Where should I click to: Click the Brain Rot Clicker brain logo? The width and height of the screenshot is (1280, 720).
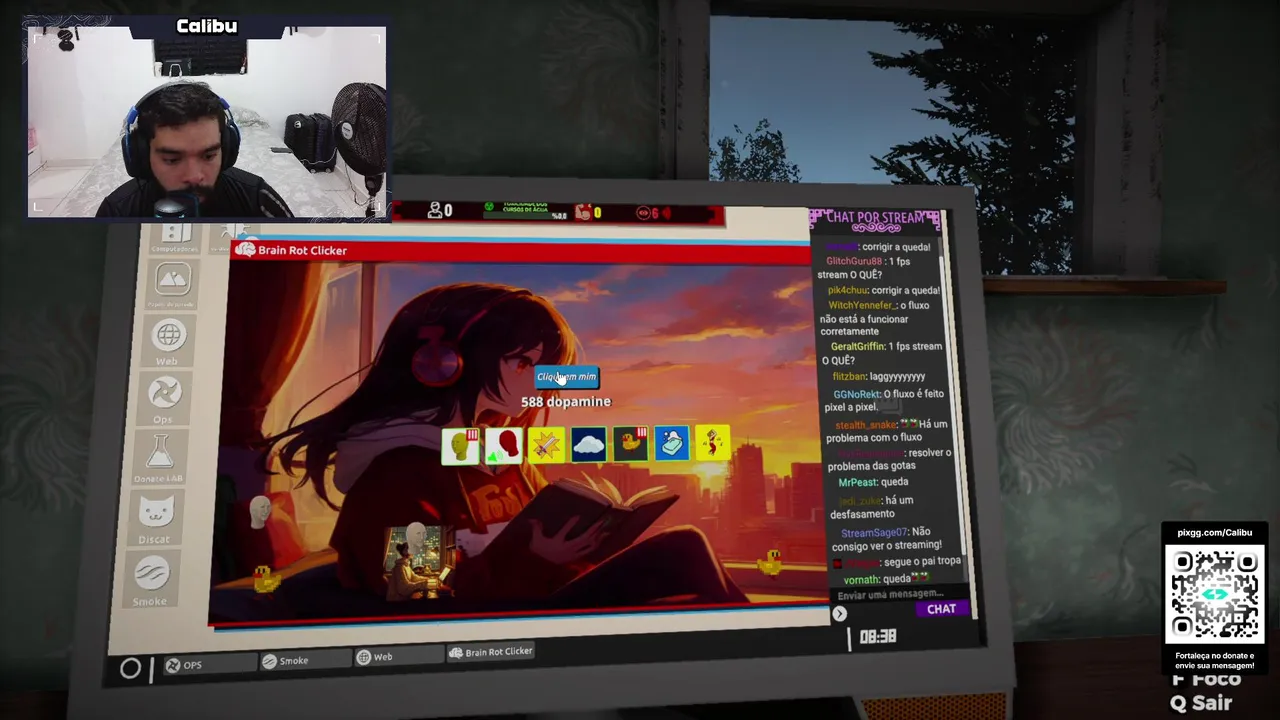[x=246, y=250]
